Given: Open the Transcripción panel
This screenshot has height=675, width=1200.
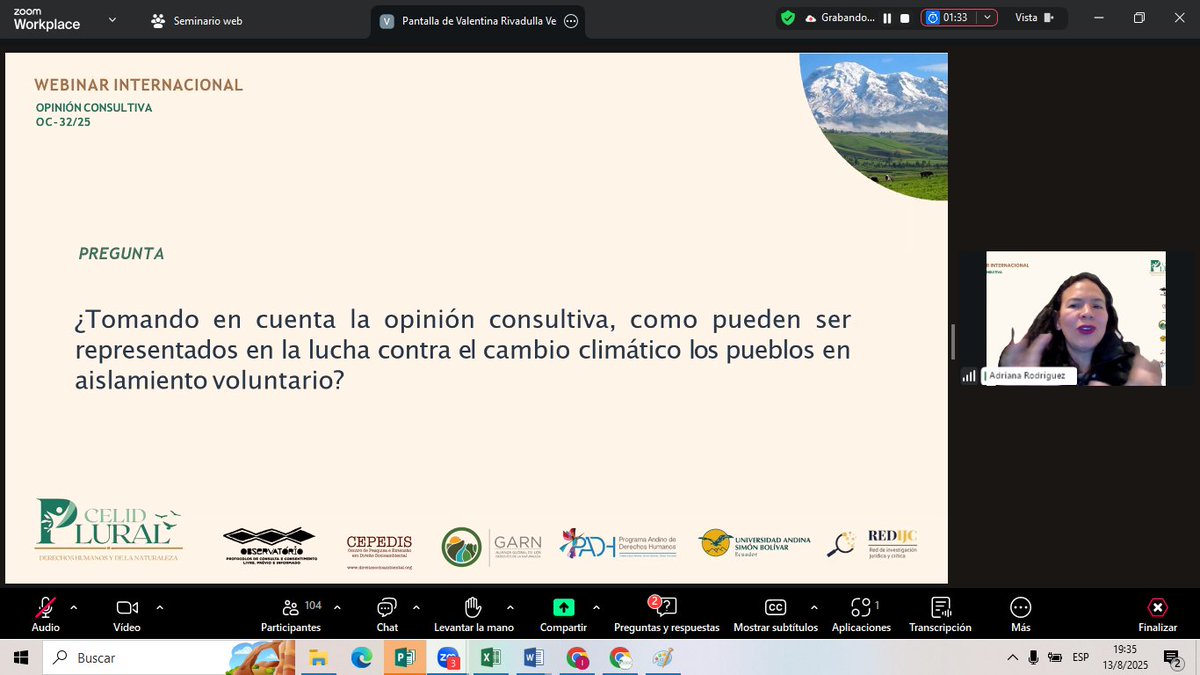Looking at the screenshot, I should click(940, 613).
